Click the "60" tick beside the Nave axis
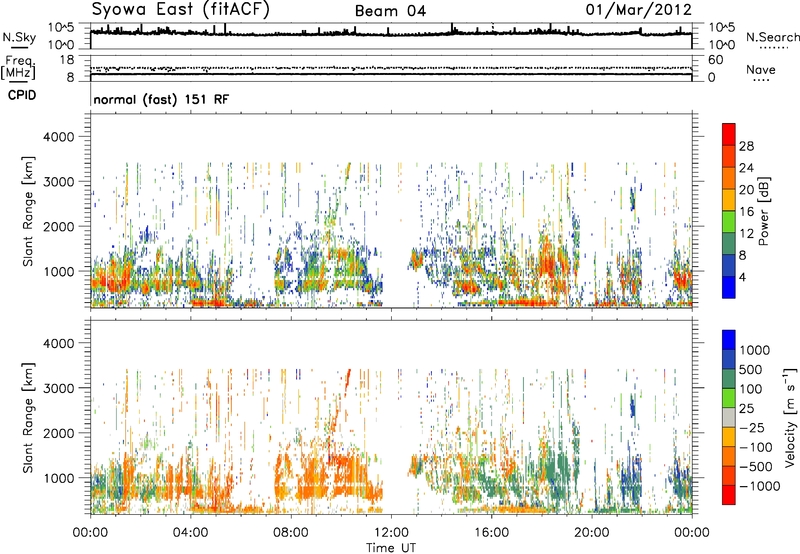The image size is (800, 554). click(715, 60)
